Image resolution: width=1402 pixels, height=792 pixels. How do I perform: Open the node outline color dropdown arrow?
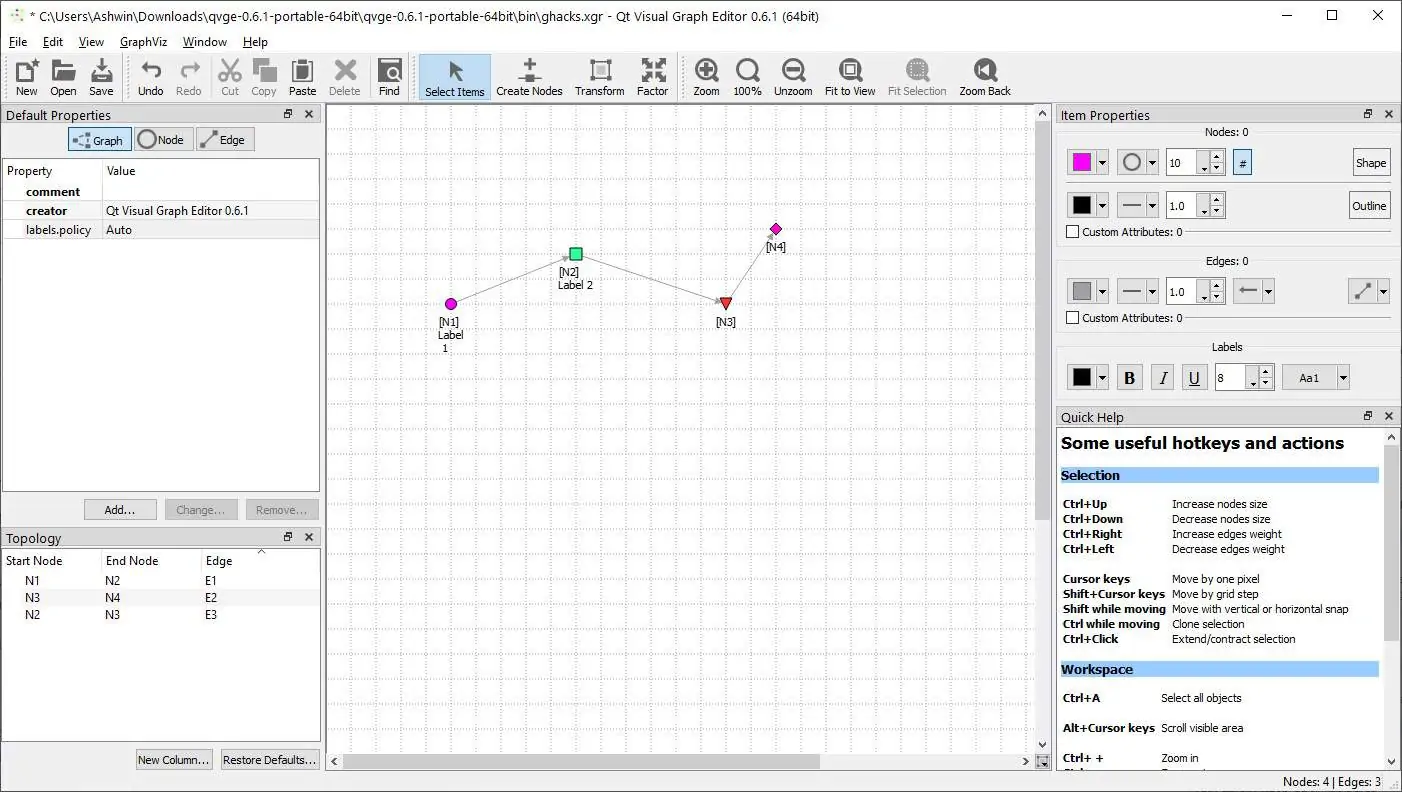click(1102, 206)
